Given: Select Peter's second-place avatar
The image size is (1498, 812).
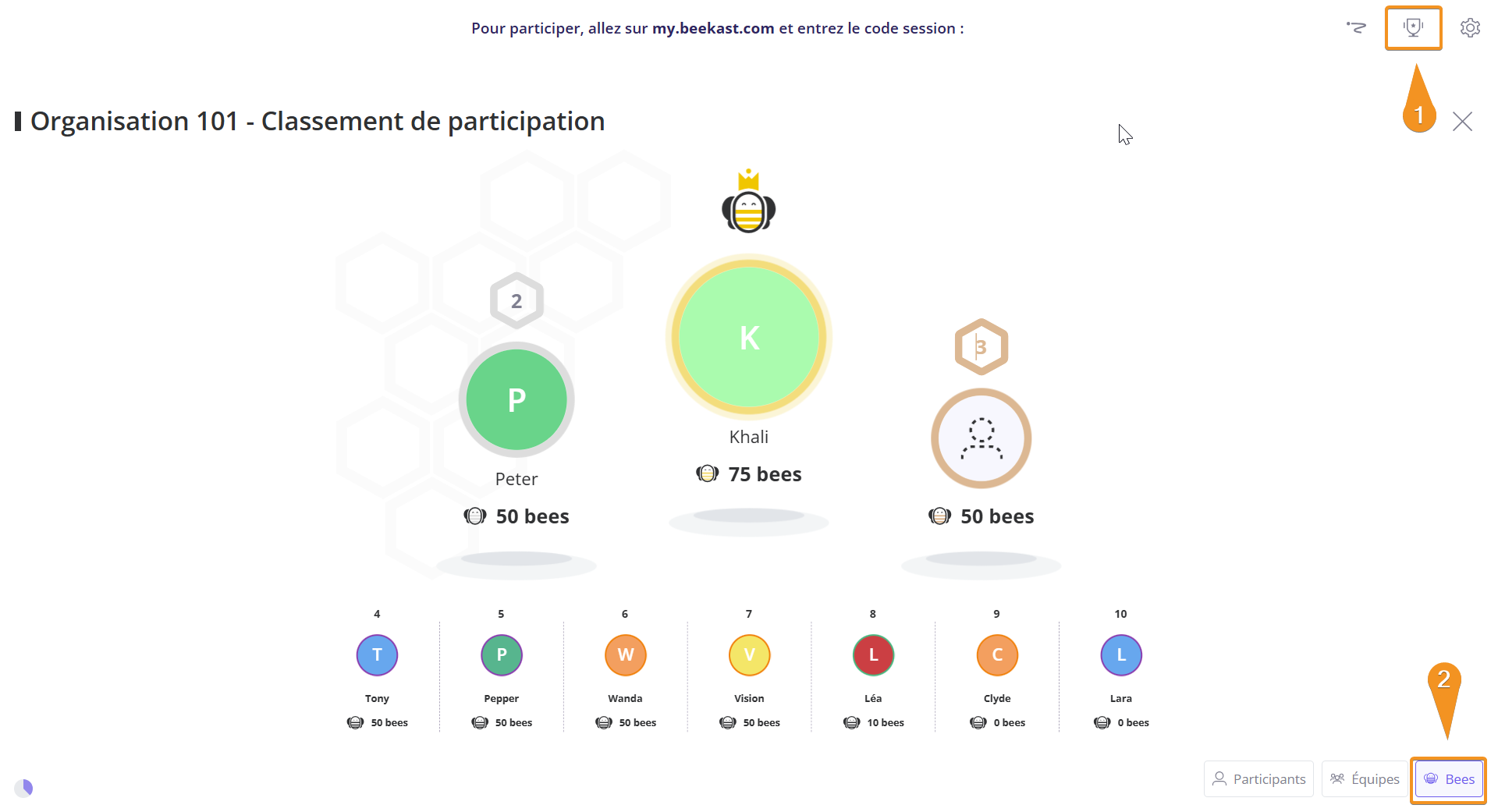Looking at the screenshot, I should click(516, 399).
